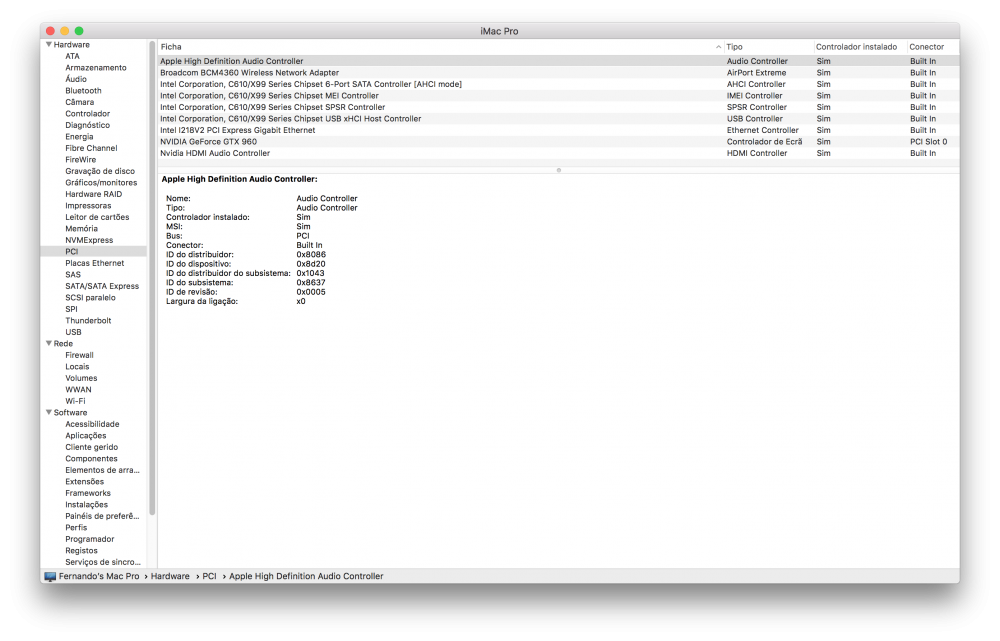Select the Chipset MEI Controller row
Image resolution: width=1000 pixels, height=641 pixels.
click(558, 96)
